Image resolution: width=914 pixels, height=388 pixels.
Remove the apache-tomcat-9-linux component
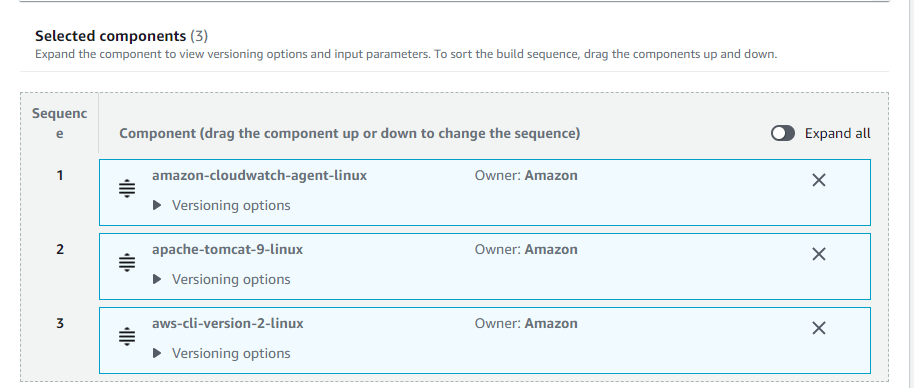[818, 255]
